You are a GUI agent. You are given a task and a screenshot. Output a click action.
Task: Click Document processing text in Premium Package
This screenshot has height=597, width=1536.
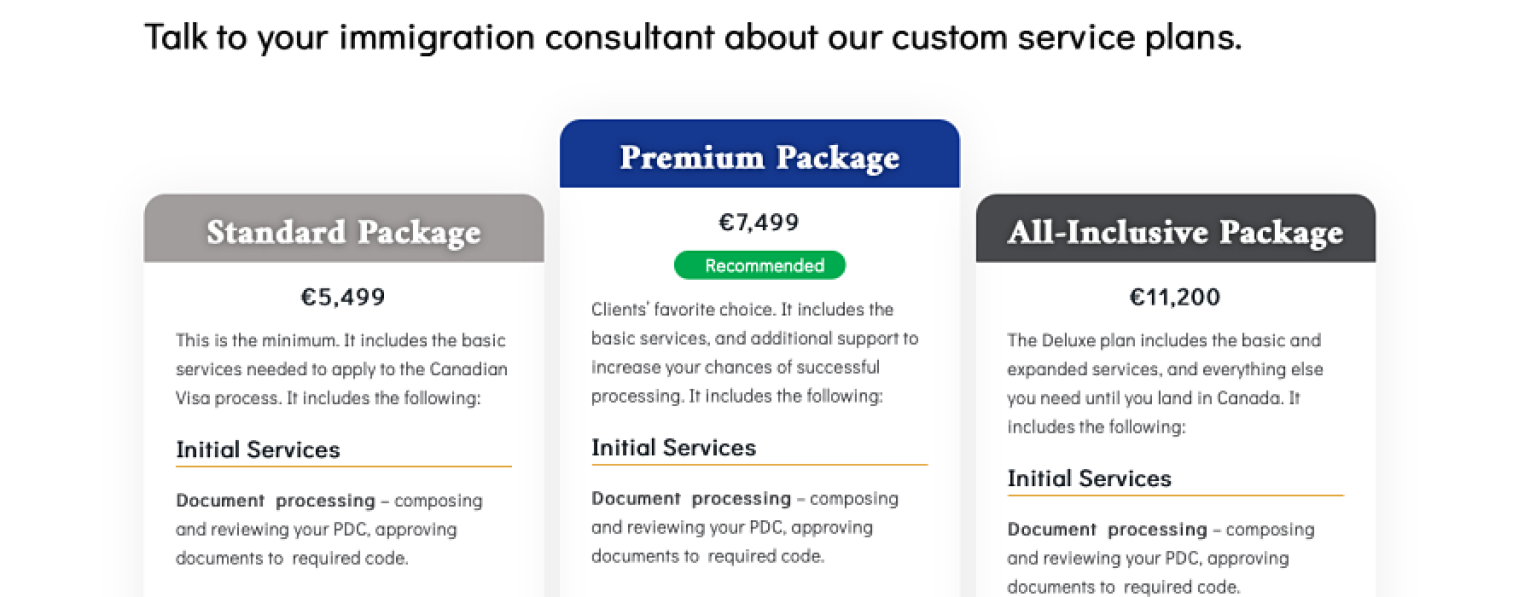pyautogui.click(x=691, y=498)
